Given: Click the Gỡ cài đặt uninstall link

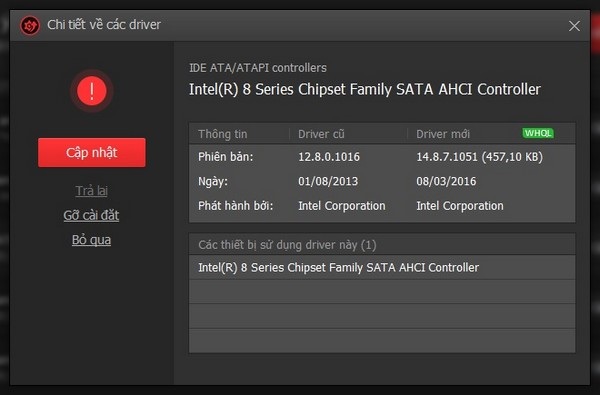Looking at the screenshot, I should pos(91,215).
